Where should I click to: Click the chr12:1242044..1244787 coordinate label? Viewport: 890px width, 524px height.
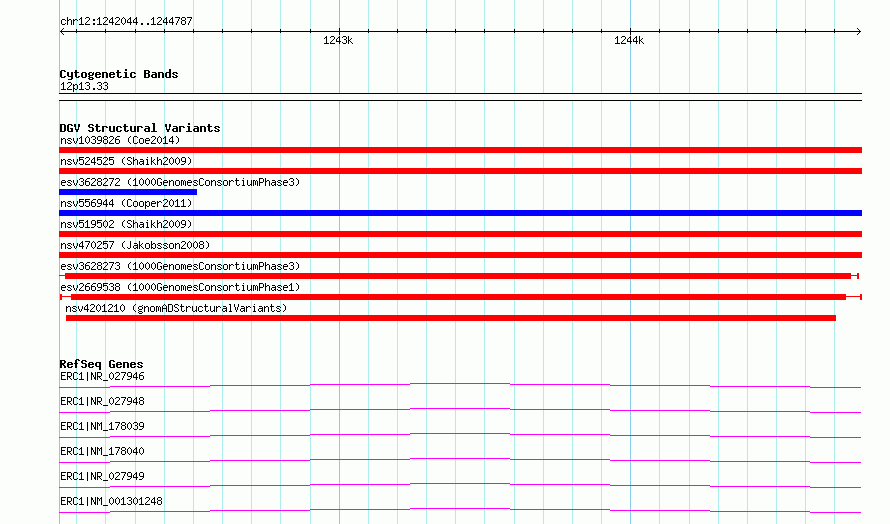pyautogui.click(x=126, y=21)
